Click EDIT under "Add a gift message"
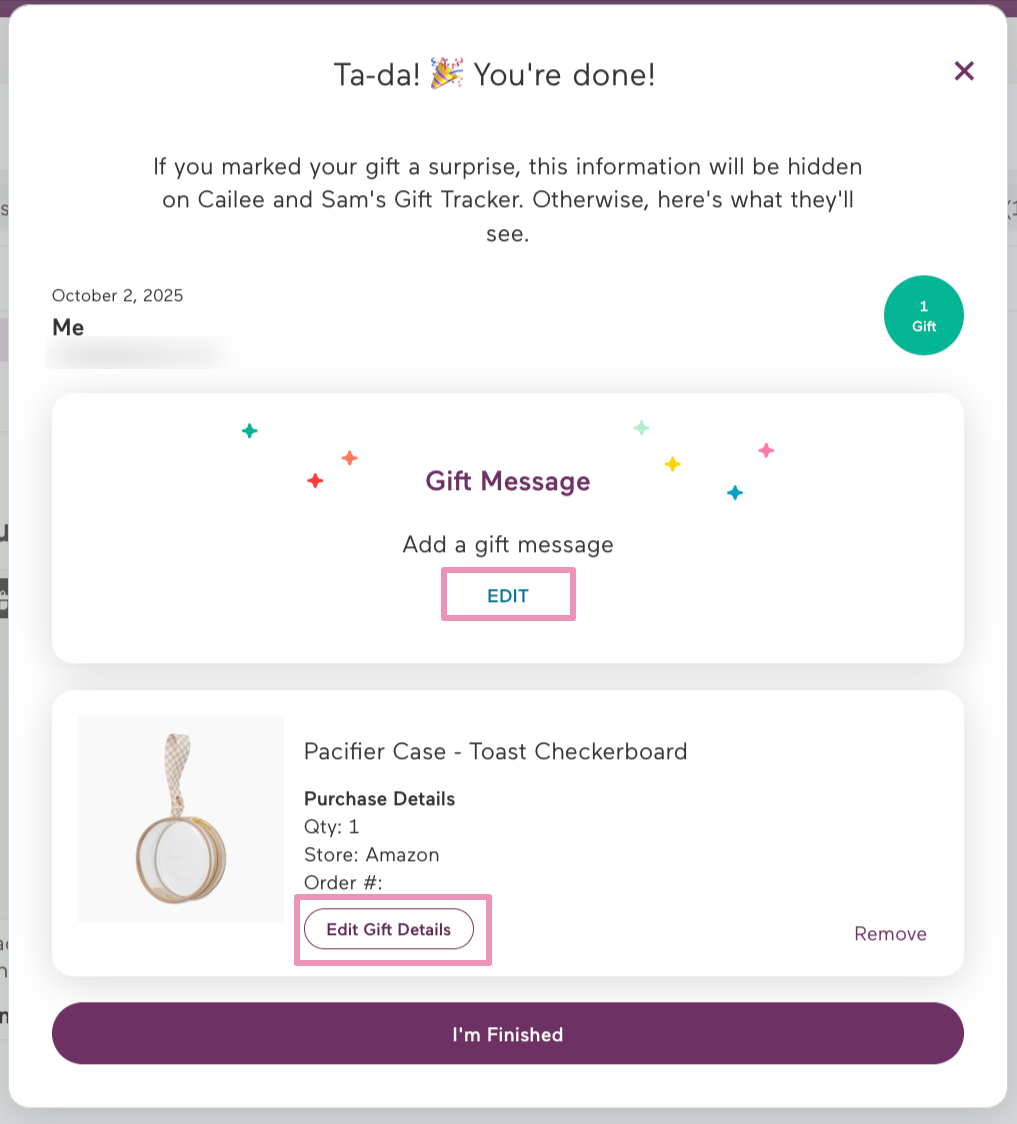The image size is (1017, 1124). tap(508, 594)
